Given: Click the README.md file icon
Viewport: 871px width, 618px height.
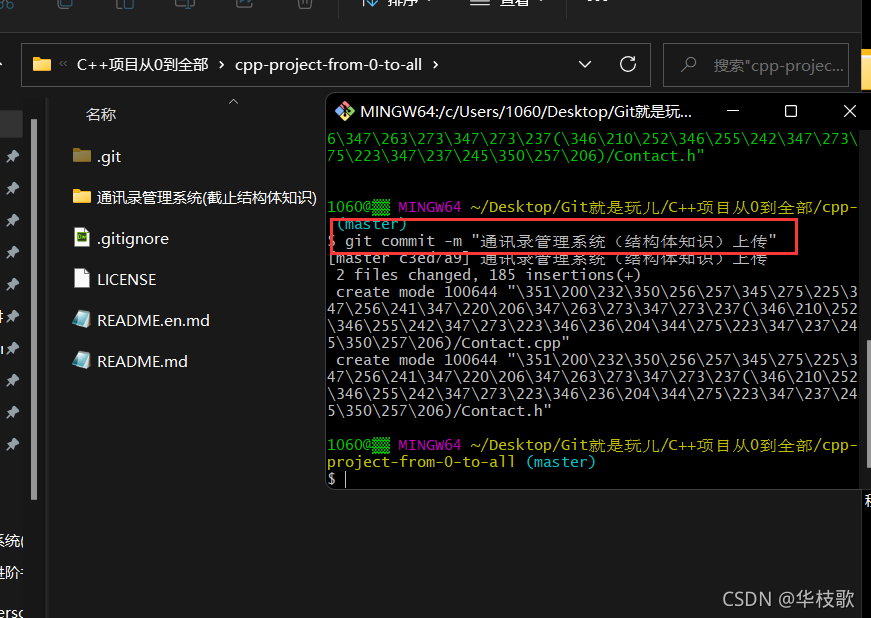Looking at the screenshot, I should 82,360.
